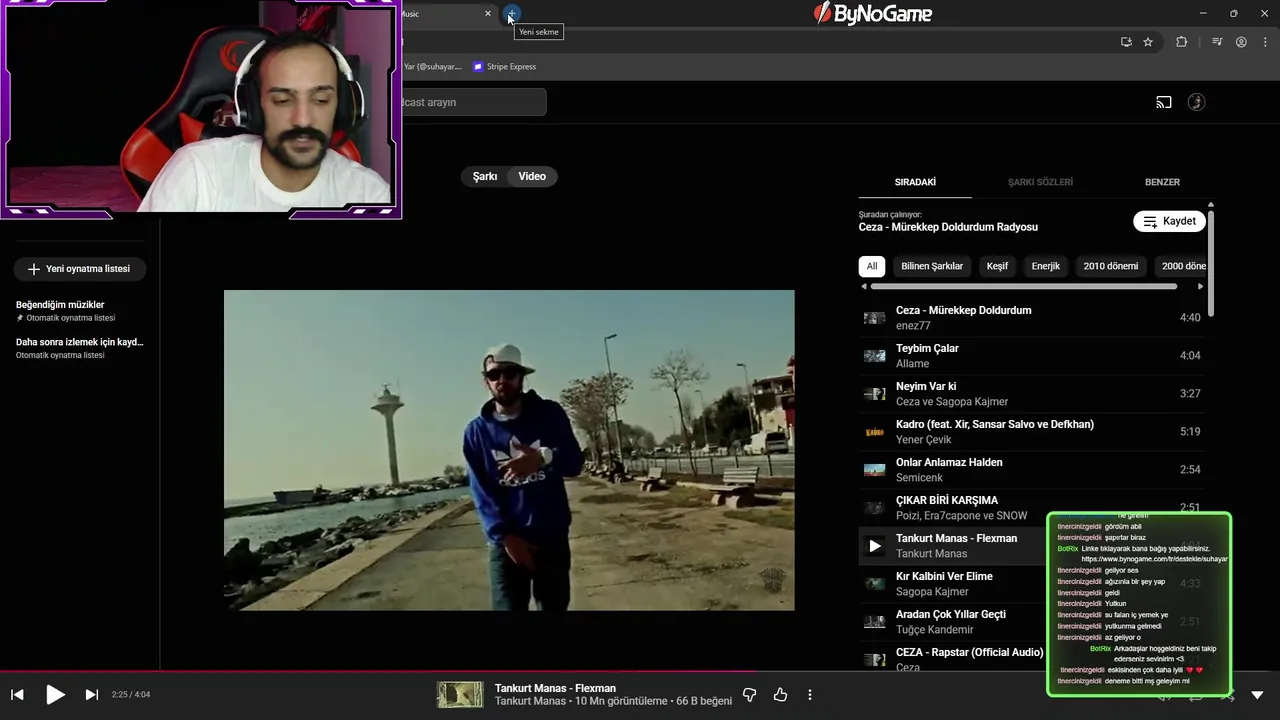Viewport: 1280px width, 720px height.
Task: Open the BENZER tab
Action: [x=1162, y=182]
